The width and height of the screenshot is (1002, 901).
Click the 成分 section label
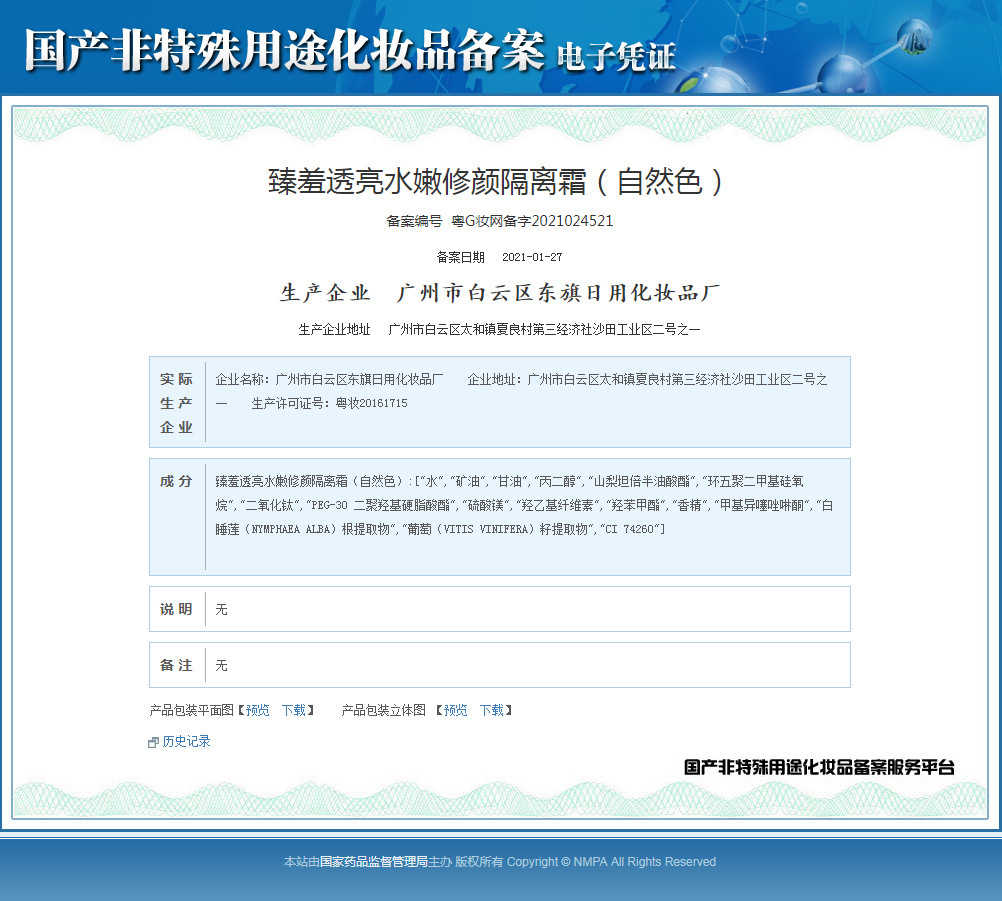(x=176, y=481)
